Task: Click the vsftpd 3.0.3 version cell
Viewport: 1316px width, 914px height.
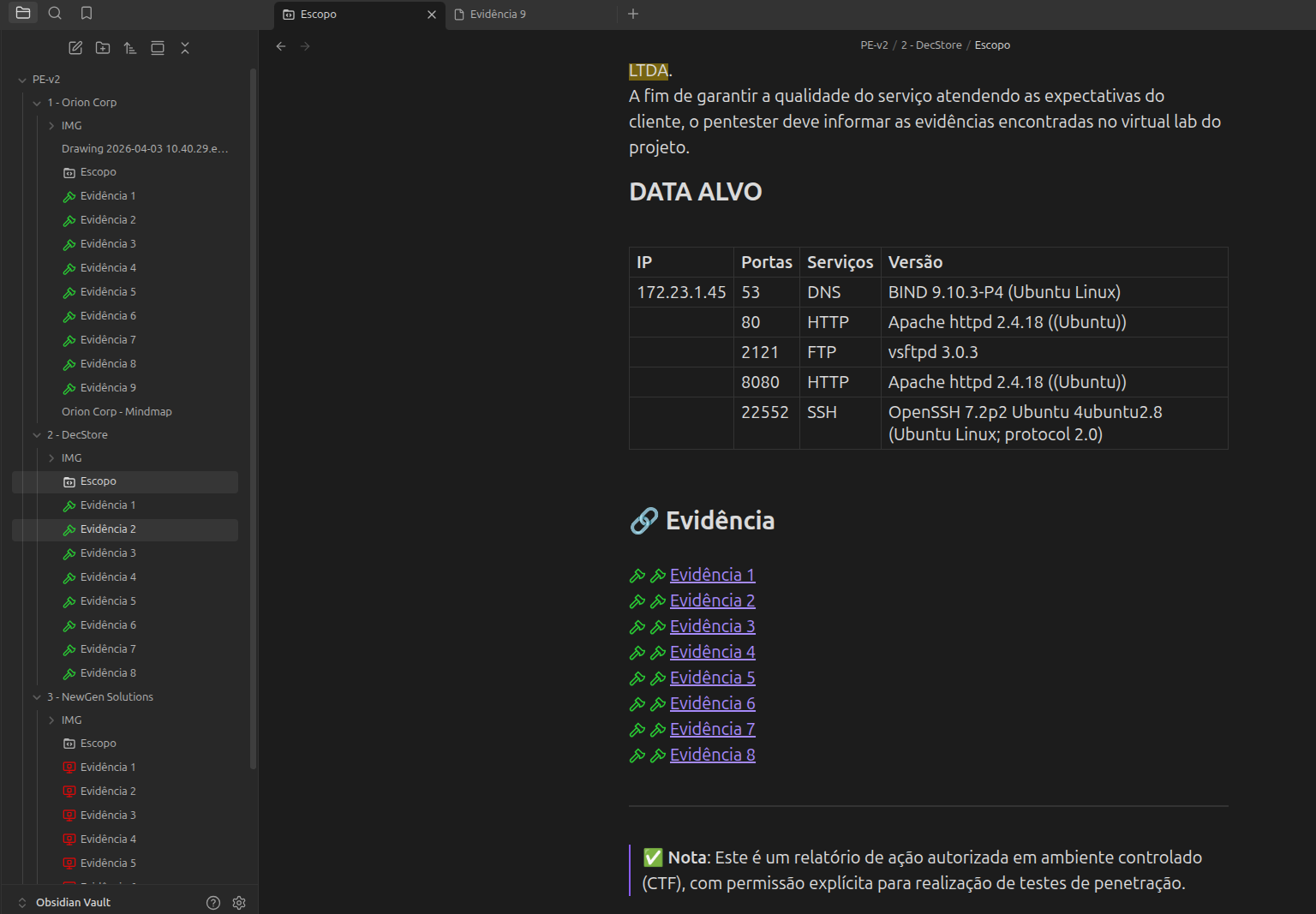Action: pyautogui.click(x=1054, y=352)
